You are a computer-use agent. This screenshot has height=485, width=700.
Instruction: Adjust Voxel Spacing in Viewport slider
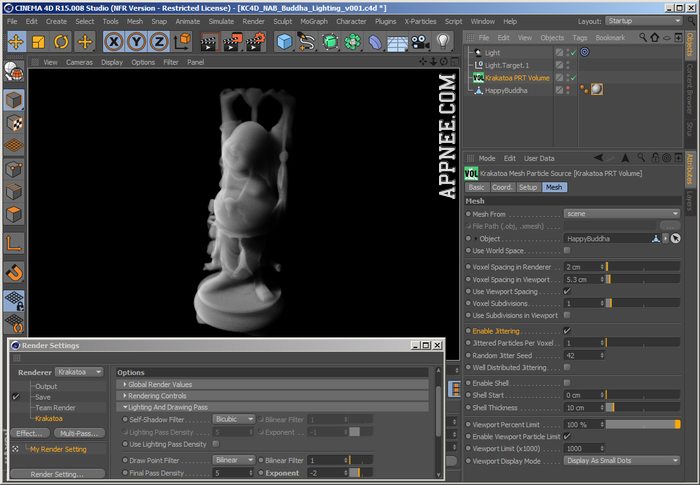pyautogui.click(x=643, y=279)
